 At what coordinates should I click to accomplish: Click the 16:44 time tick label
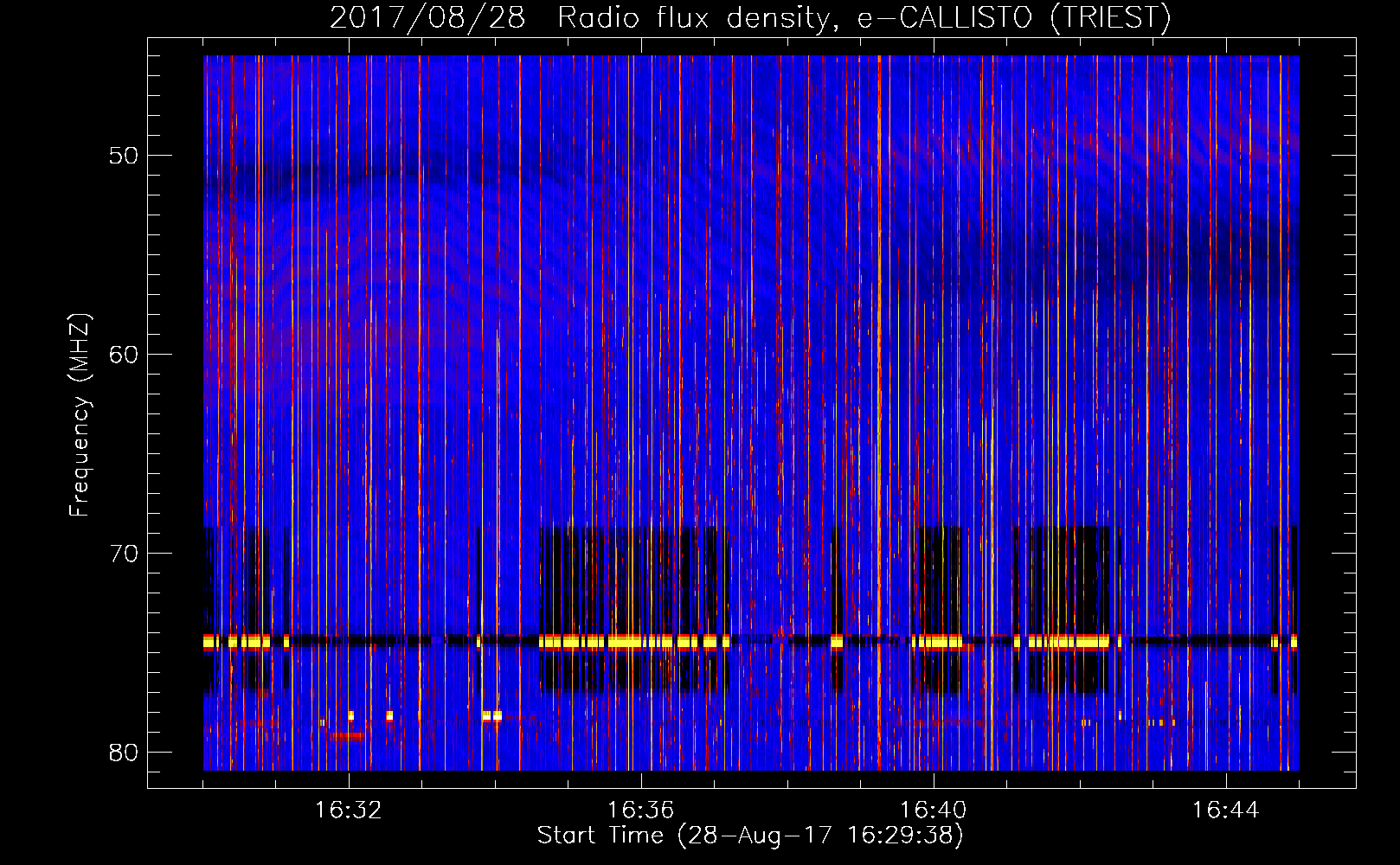coord(1226,811)
